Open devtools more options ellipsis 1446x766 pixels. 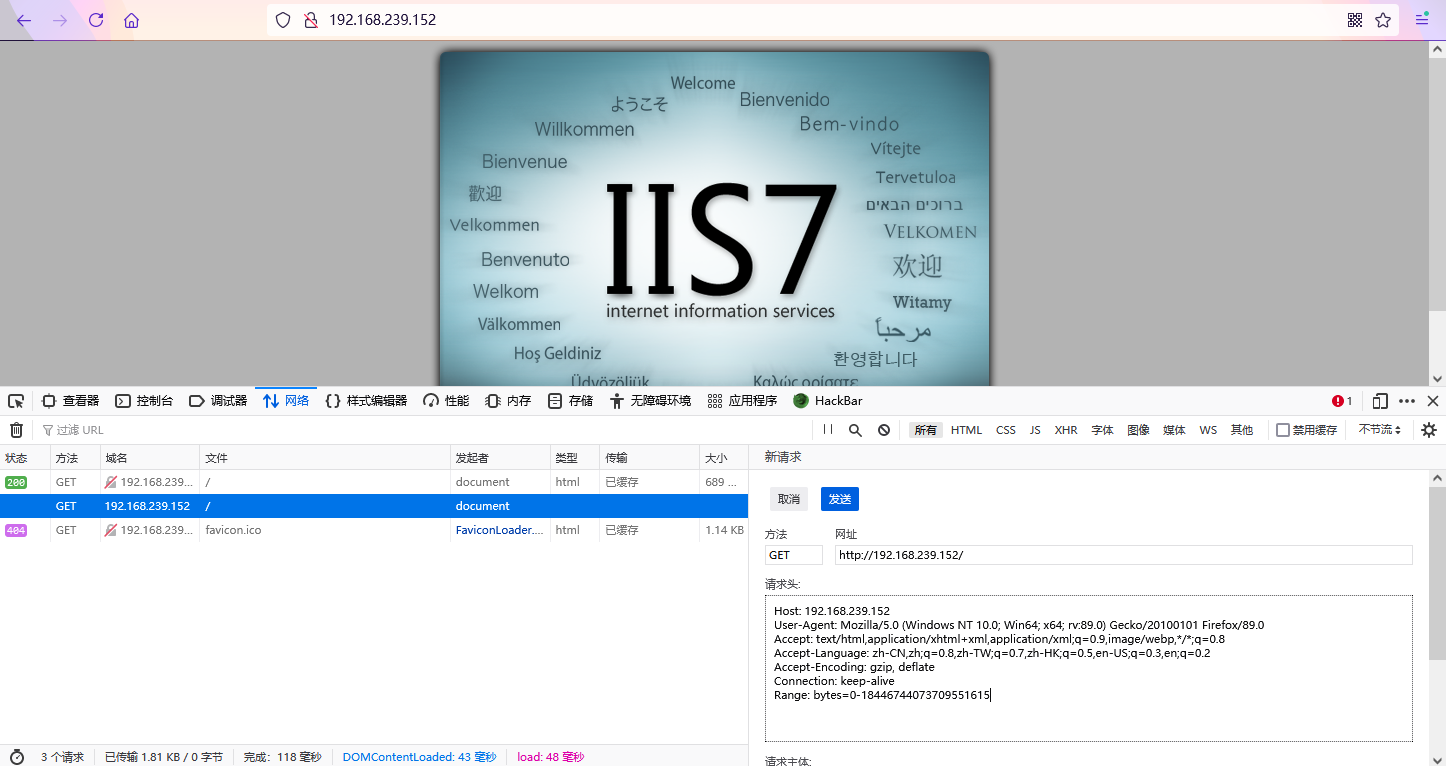point(1407,401)
